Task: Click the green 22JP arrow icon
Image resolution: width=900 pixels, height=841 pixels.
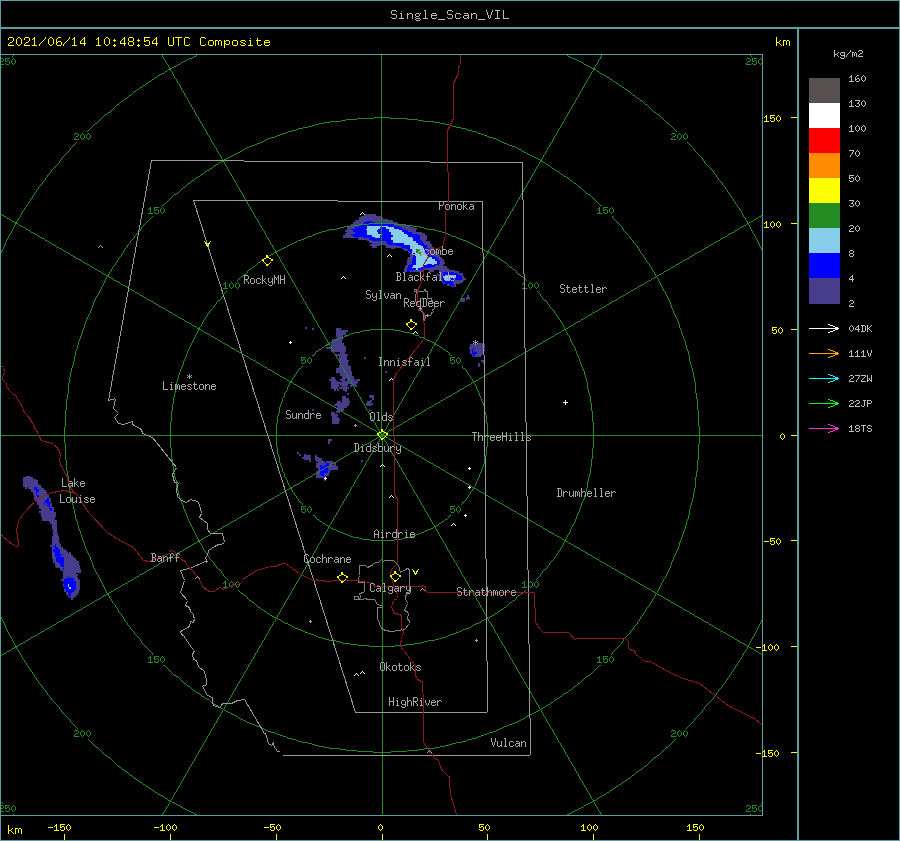Action: 824,404
